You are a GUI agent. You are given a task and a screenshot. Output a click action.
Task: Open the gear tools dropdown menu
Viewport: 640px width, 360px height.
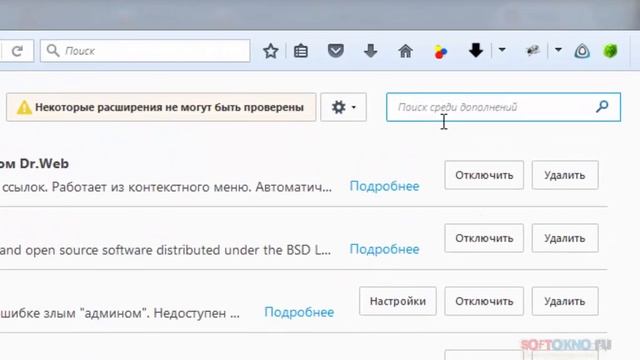343,107
